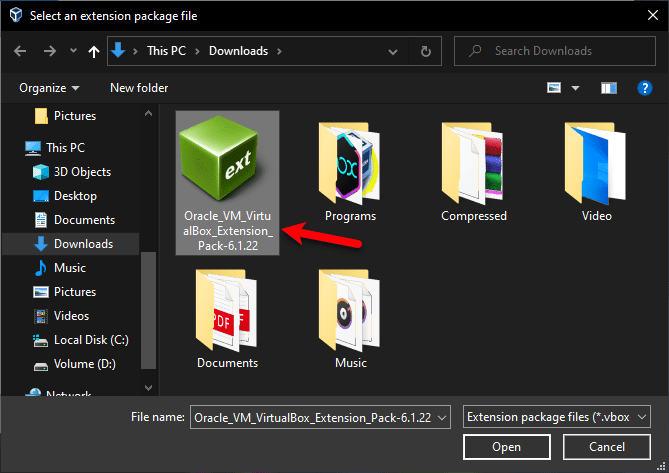This screenshot has height=473, width=669.
Task: Open the Extension package files type dropdown
Action: (556, 417)
